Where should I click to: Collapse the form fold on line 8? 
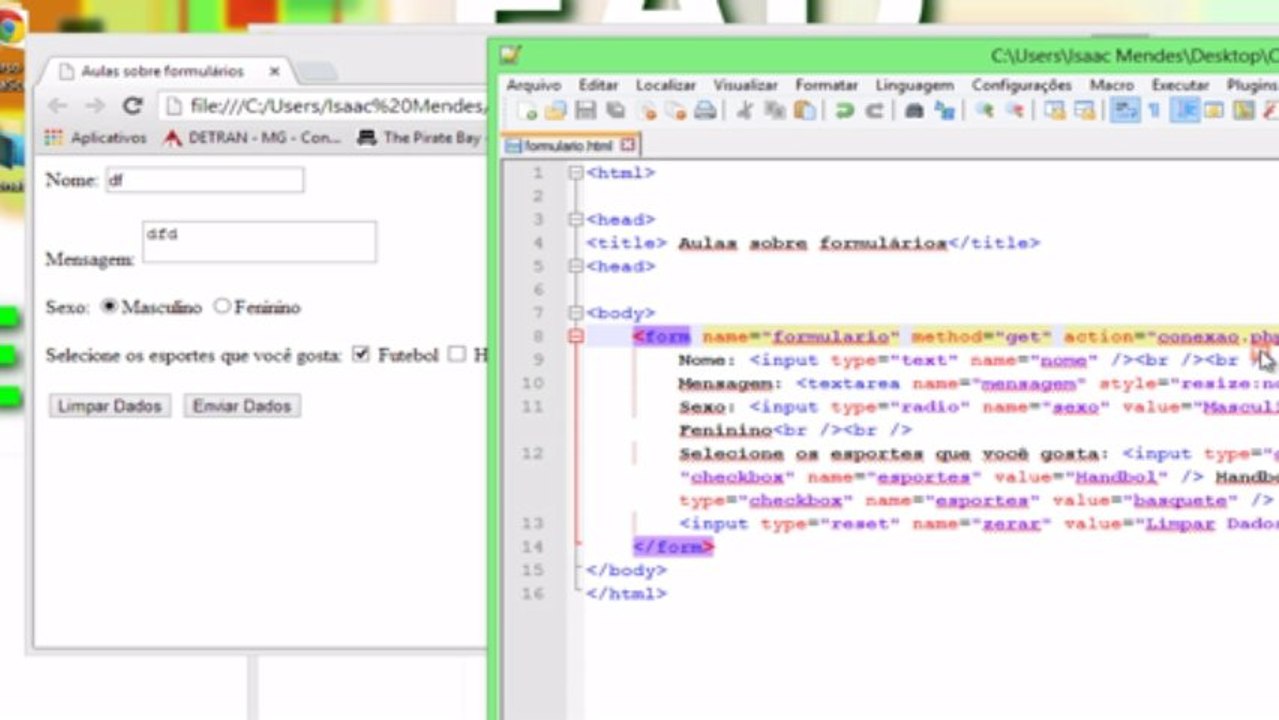[x=575, y=337]
